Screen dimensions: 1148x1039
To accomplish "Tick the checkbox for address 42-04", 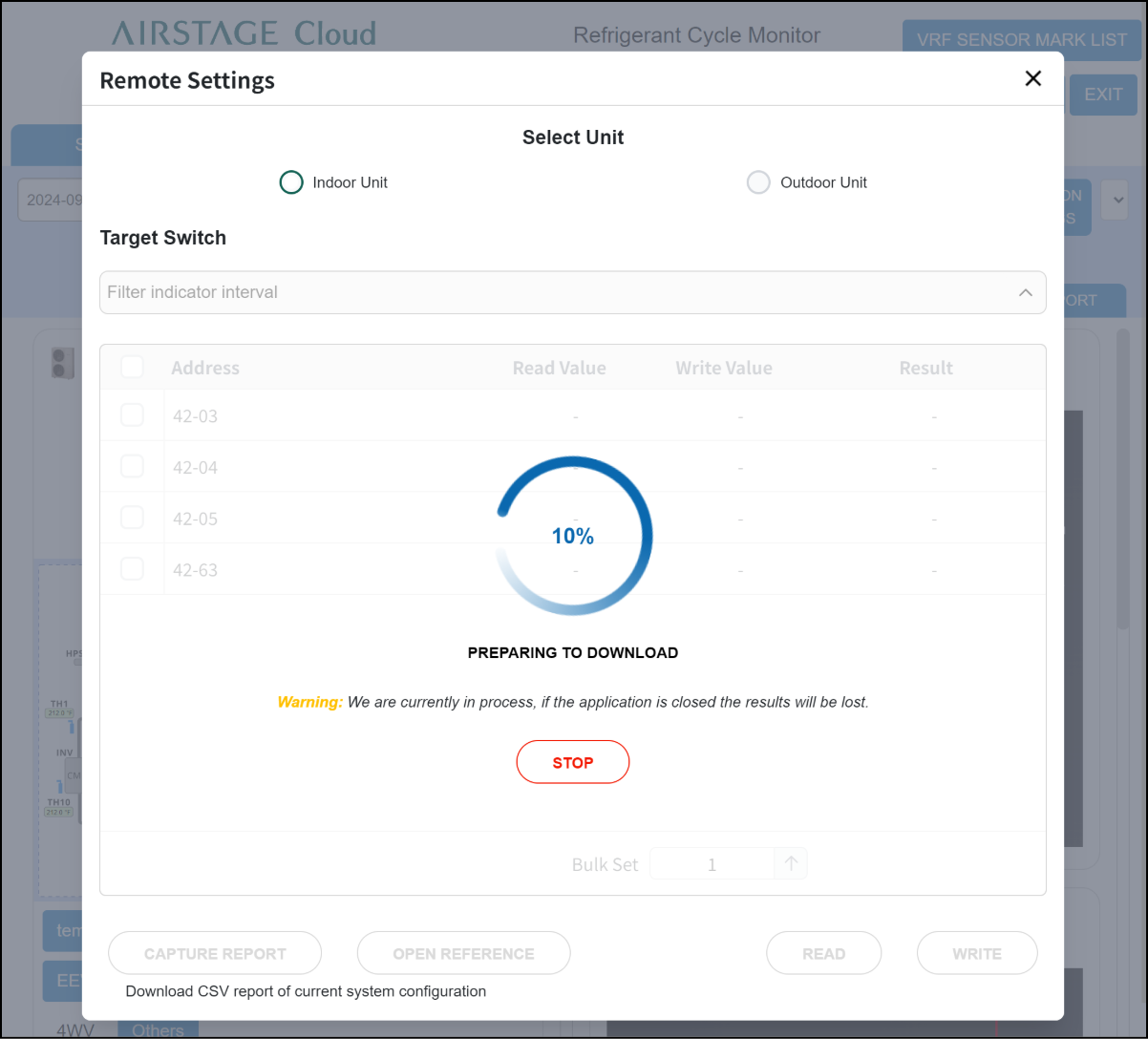I will [x=132, y=467].
